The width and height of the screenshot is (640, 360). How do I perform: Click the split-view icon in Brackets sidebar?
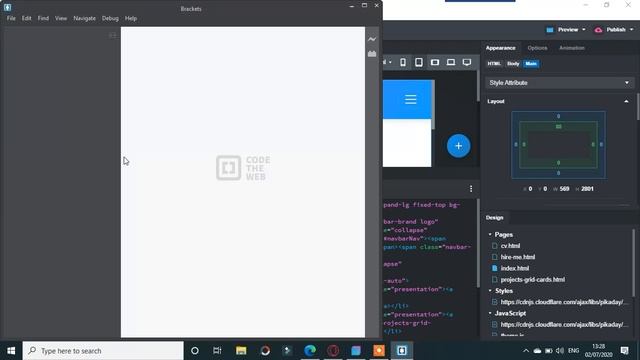click(113, 35)
